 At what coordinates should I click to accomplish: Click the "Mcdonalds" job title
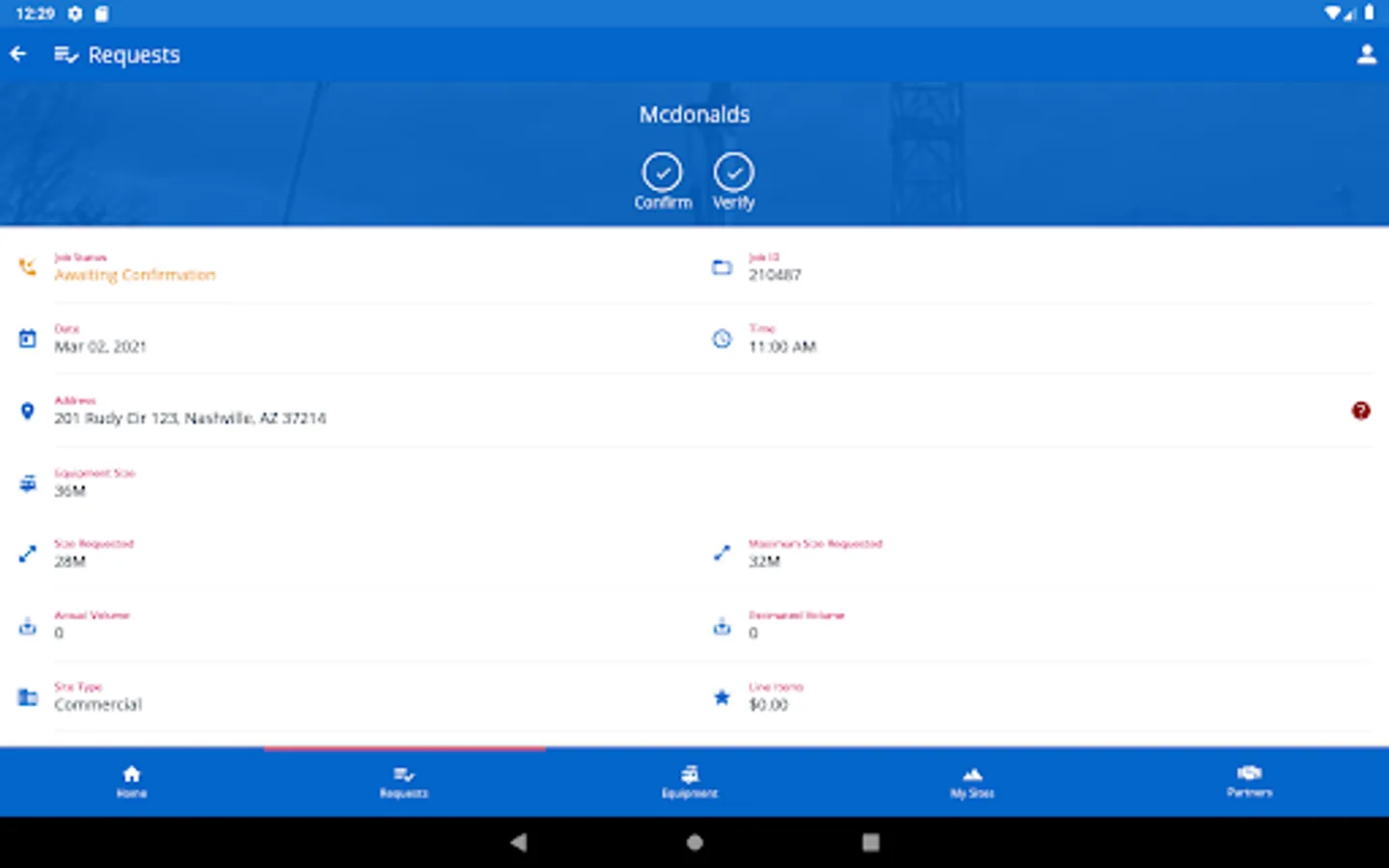(x=694, y=115)
